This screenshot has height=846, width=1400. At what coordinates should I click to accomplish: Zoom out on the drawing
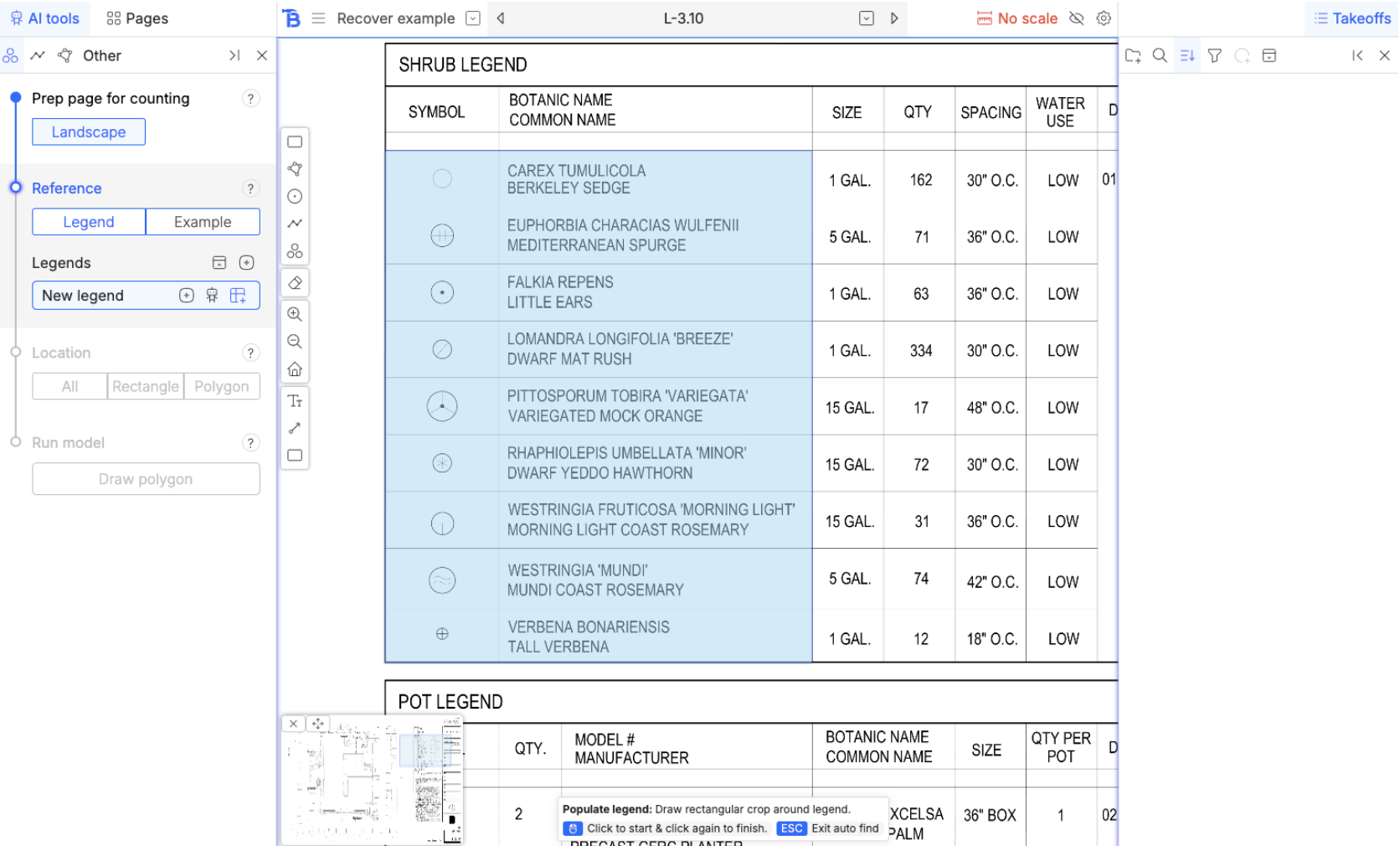[295, 342]
